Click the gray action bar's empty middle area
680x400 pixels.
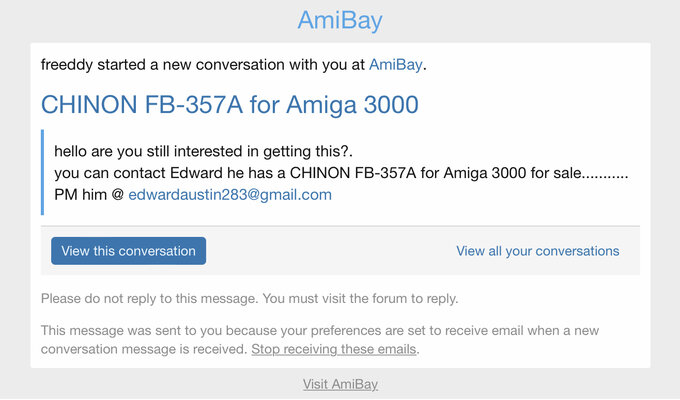[x=330, y=251]
